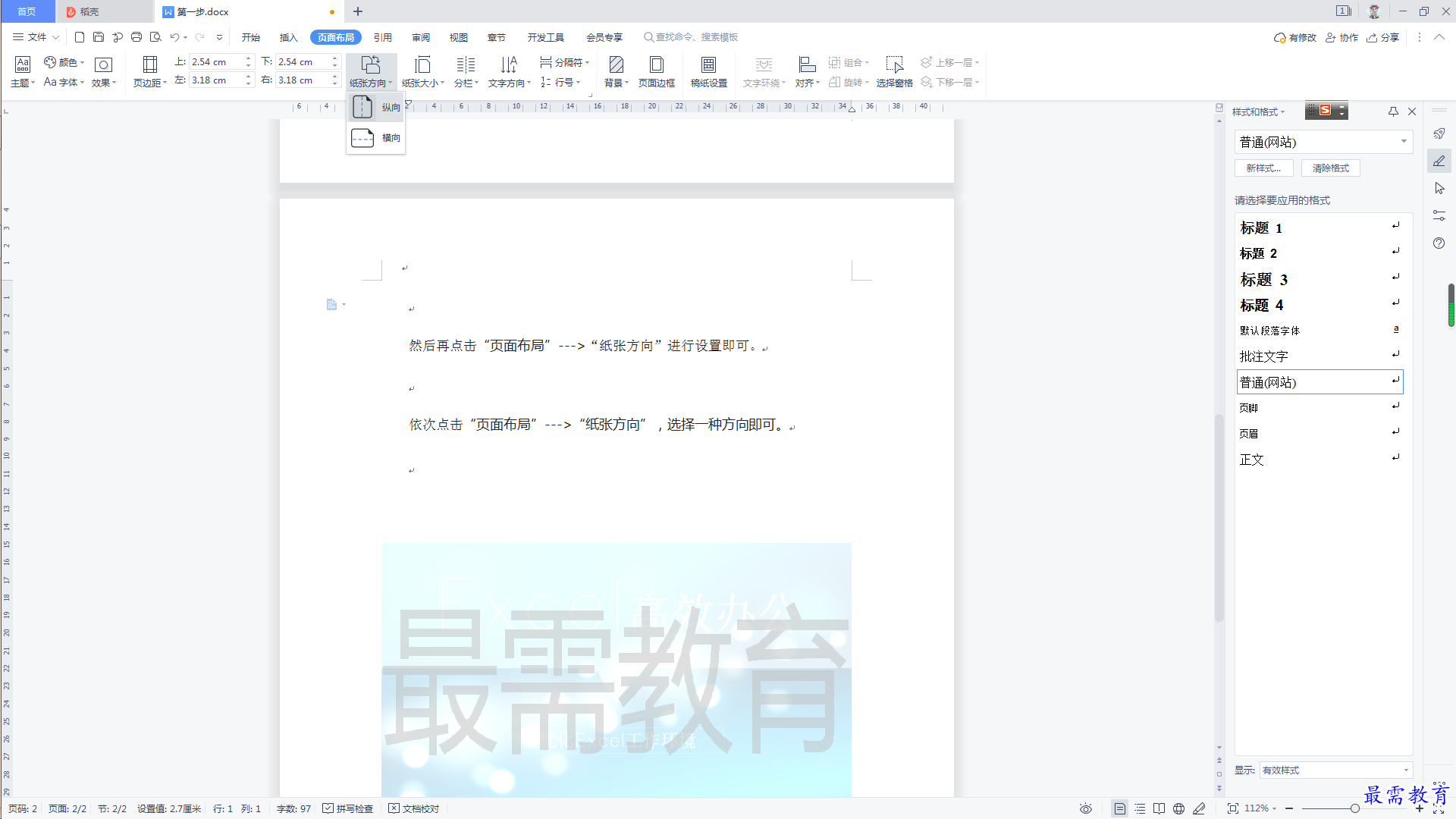Expand the 颜色 theme colors dropdown
1456x819 pixels.
[x=64, y=62]
